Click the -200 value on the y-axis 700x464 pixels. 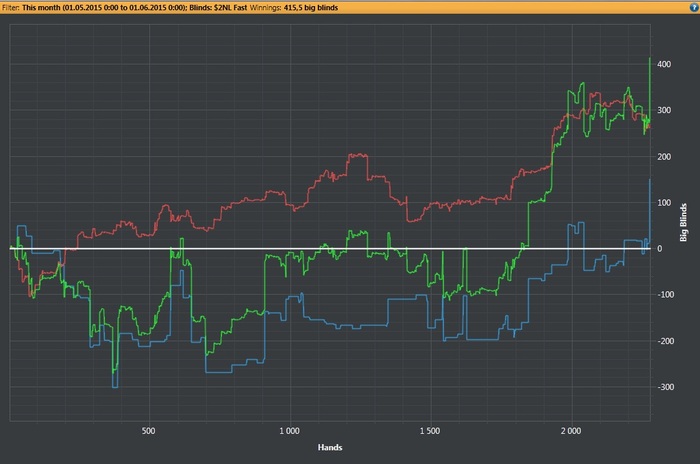pos(665,341)
